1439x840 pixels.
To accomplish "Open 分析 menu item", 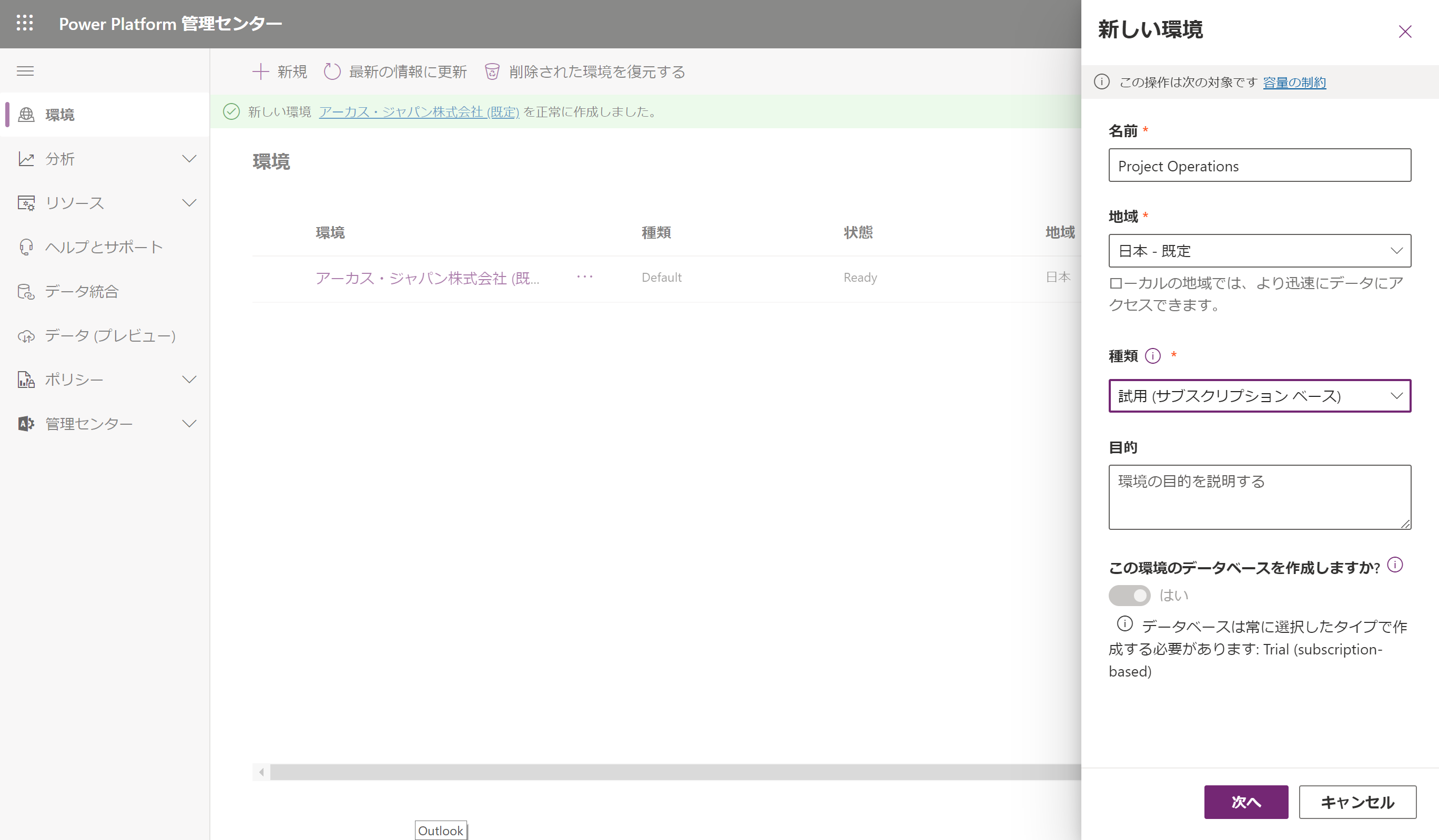I will pyautogui.click(x=105, y=159).
